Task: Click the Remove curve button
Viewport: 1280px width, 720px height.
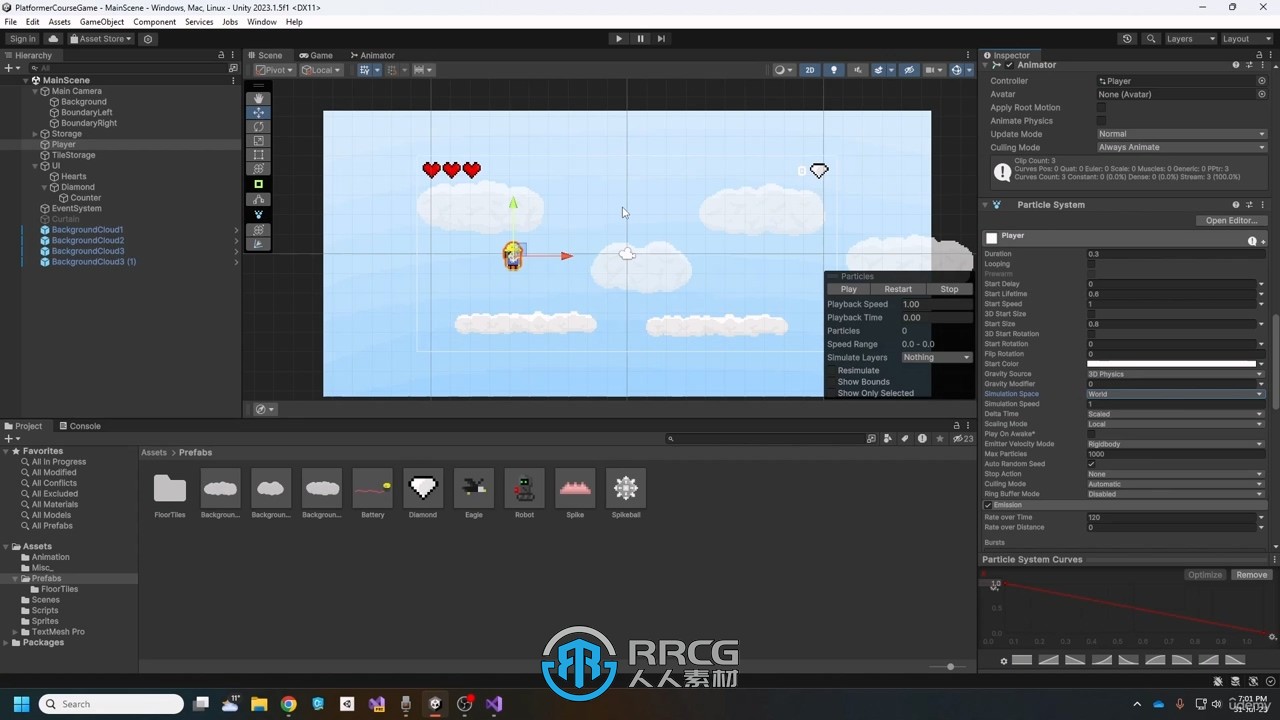Action: [x=1251, y=575]
